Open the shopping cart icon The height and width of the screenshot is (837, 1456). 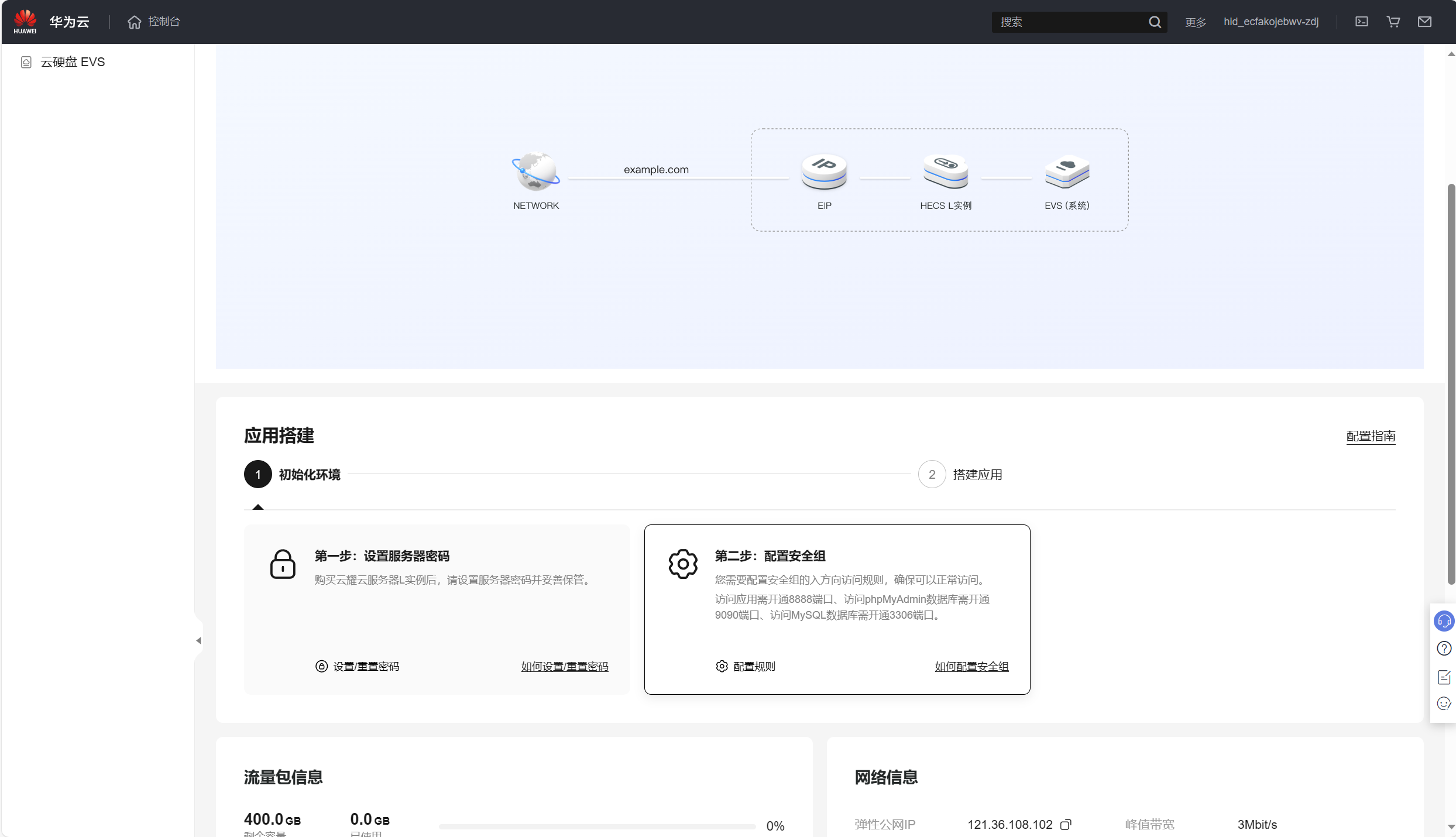pos(1393,22)
